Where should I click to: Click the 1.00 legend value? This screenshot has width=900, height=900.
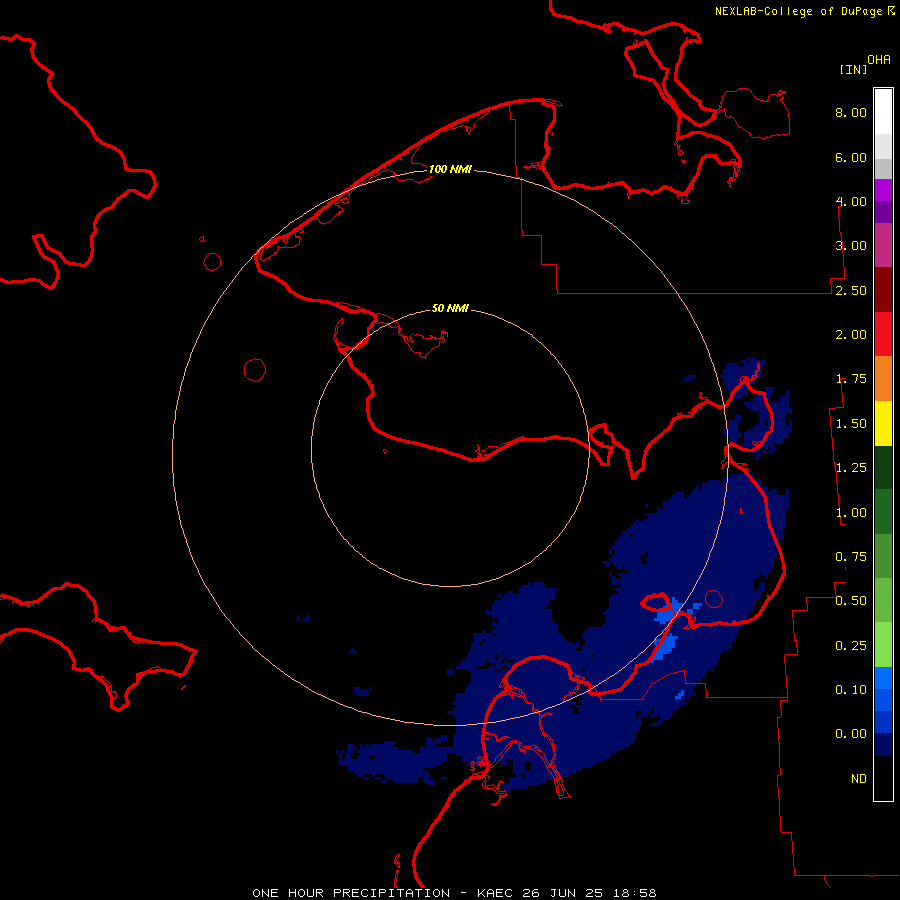851,513
